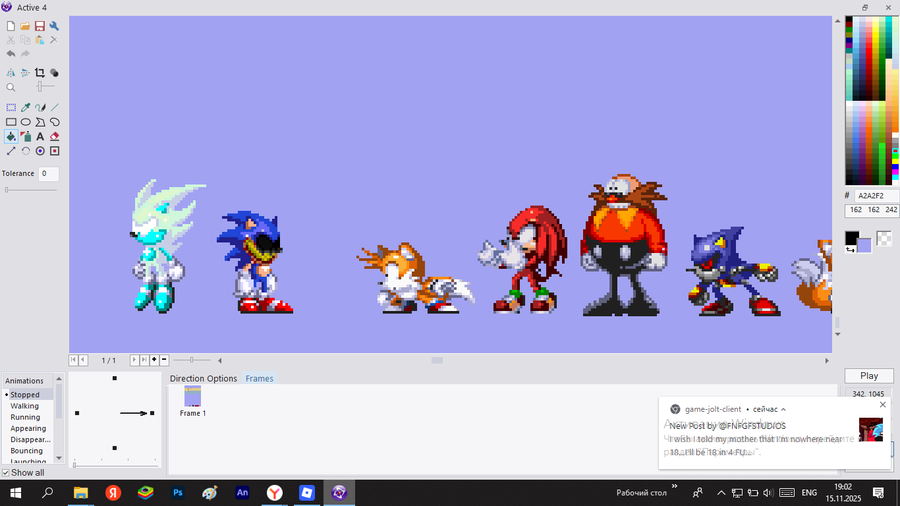Click the add frame plus button
Viewport: 900px width, 506px height.
(154, 360)
